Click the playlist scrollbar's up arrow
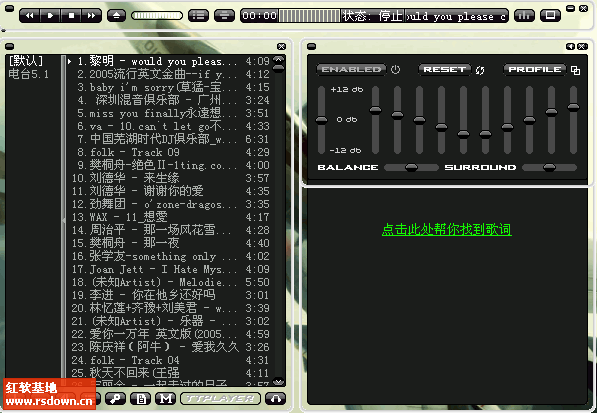 [x=279, y=60]
